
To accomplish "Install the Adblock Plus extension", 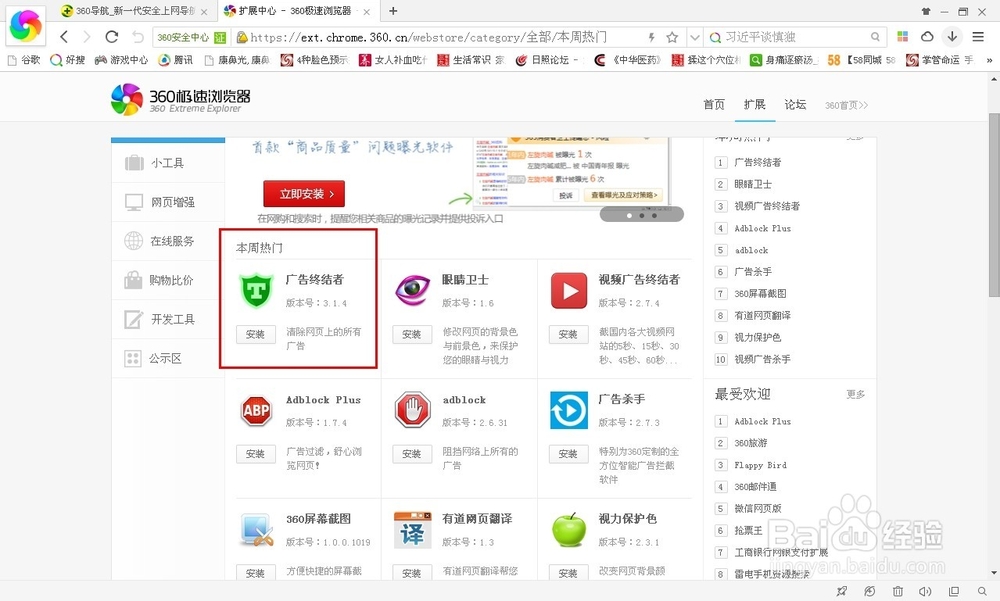I will [x=255, y=454].
